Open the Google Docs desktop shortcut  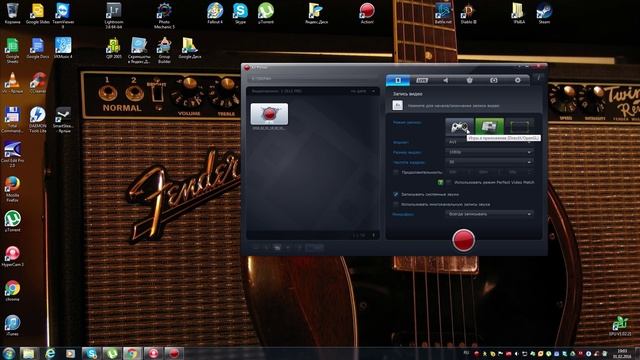pyautogui.click(x=38, y=48)
